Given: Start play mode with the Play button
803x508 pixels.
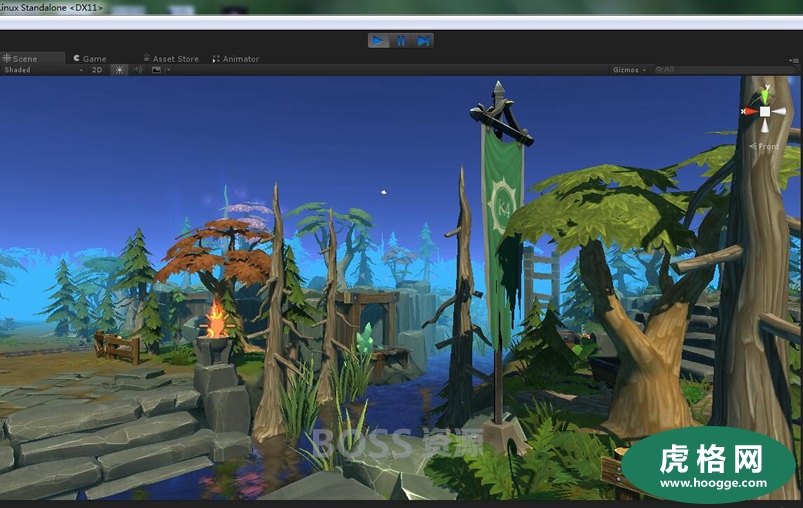Looking at the screenshot, I should coord(378,40).
